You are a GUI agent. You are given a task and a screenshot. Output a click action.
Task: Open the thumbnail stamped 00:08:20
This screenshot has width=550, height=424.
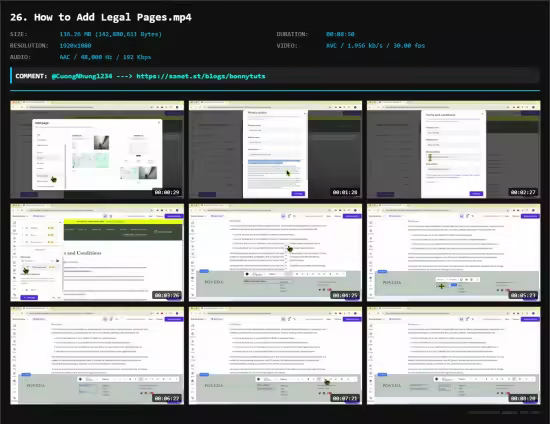click(x=454, y=356)
